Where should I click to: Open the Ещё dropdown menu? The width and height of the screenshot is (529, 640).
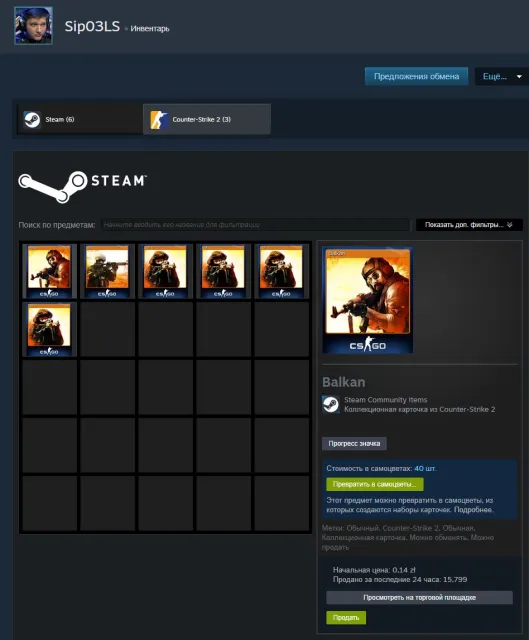(x=502, y=76)
